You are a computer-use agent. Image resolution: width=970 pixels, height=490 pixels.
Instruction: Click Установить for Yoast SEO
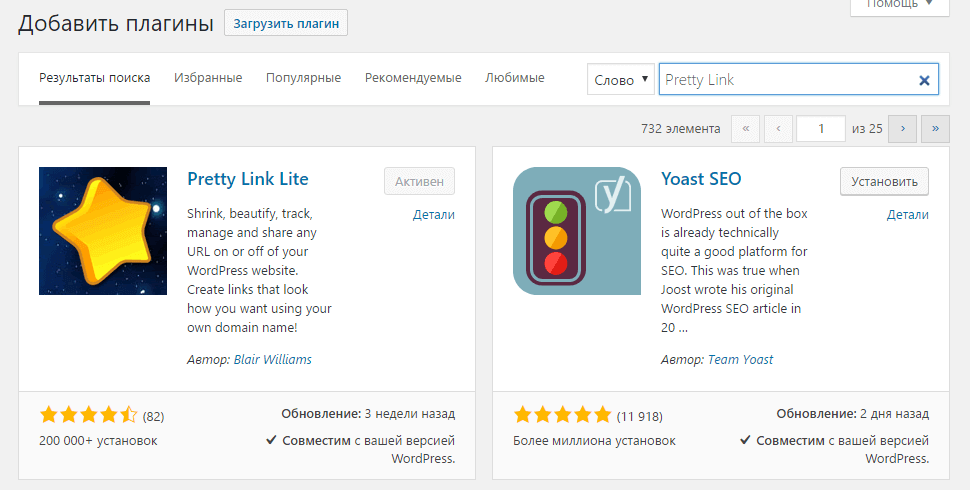click(x=884, y=181)
